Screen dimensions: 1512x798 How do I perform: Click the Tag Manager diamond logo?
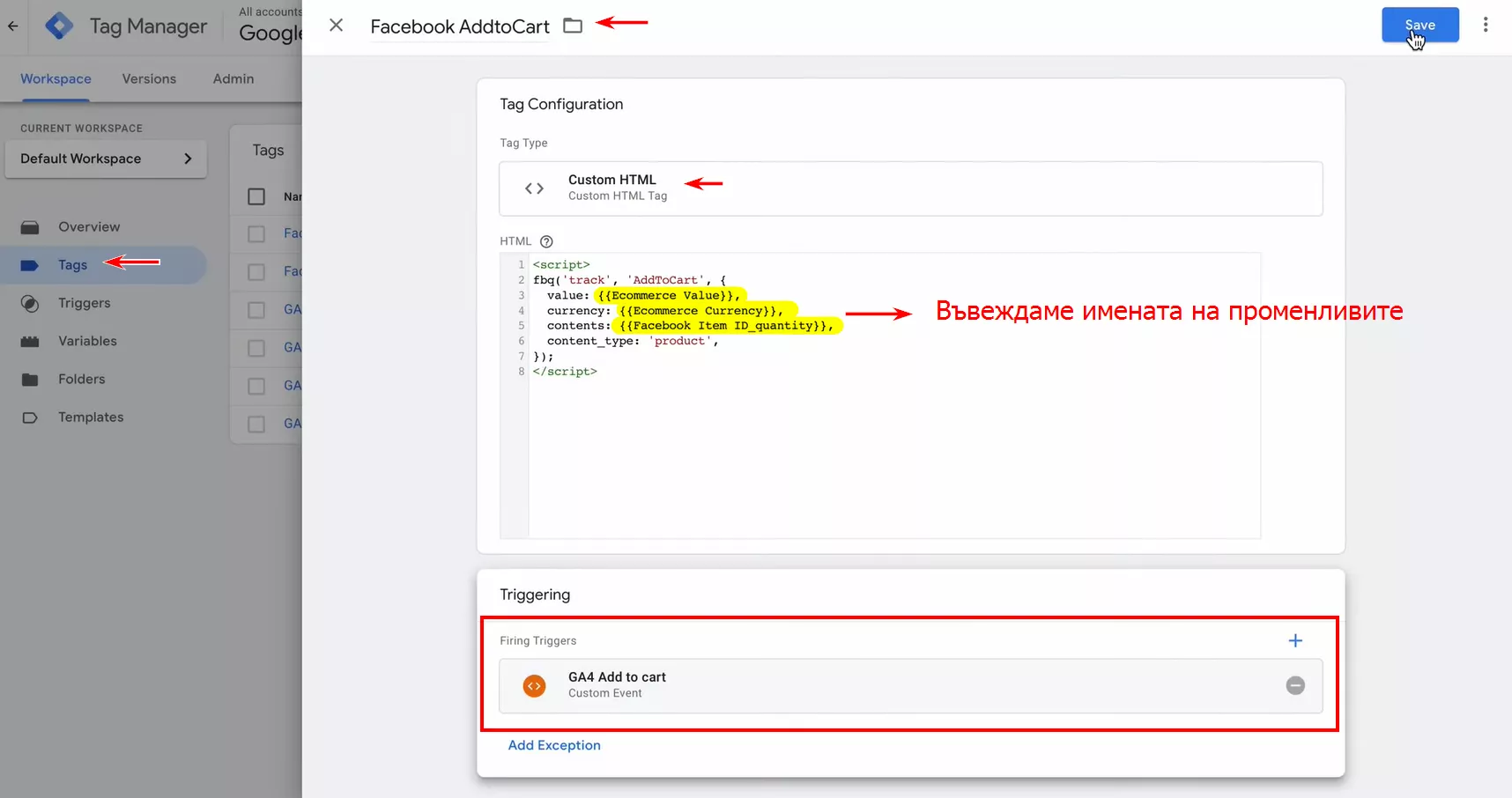click(x=59, y=26)
